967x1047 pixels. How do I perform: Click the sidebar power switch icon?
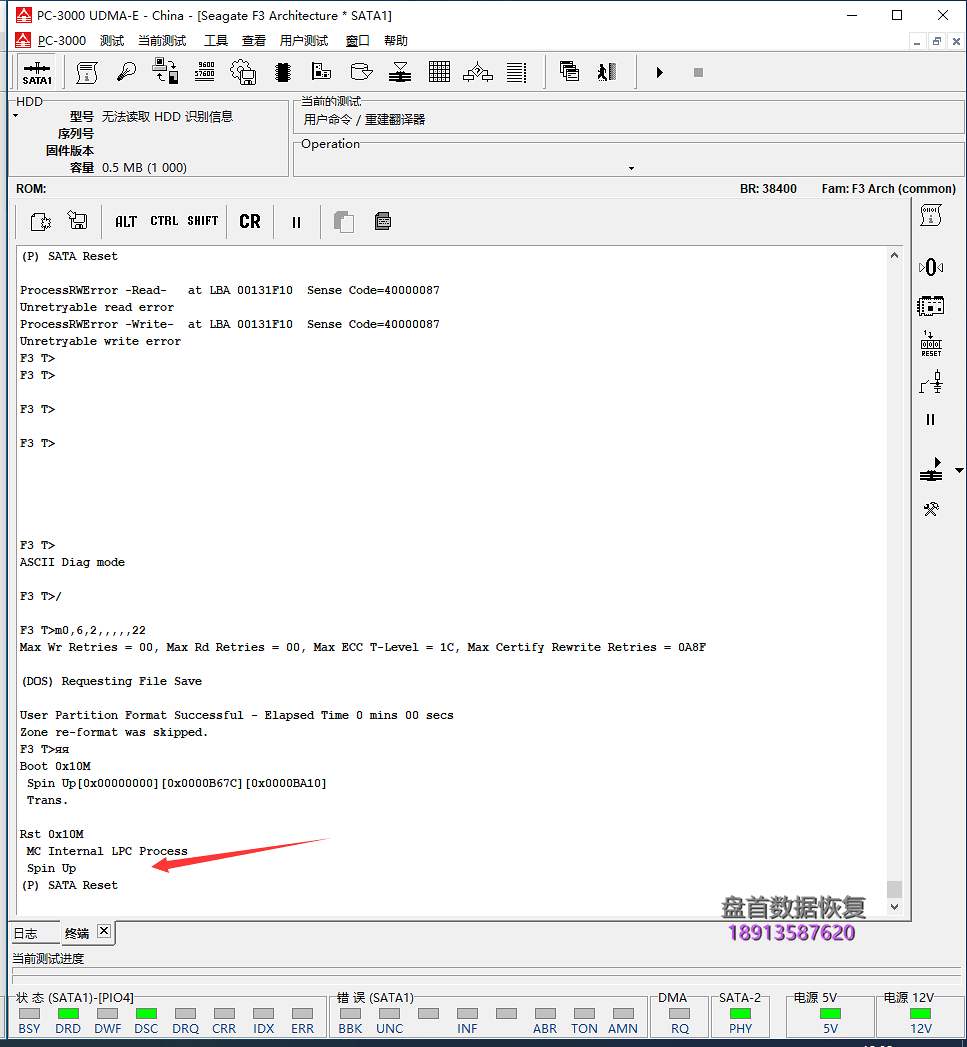[932, 383]
